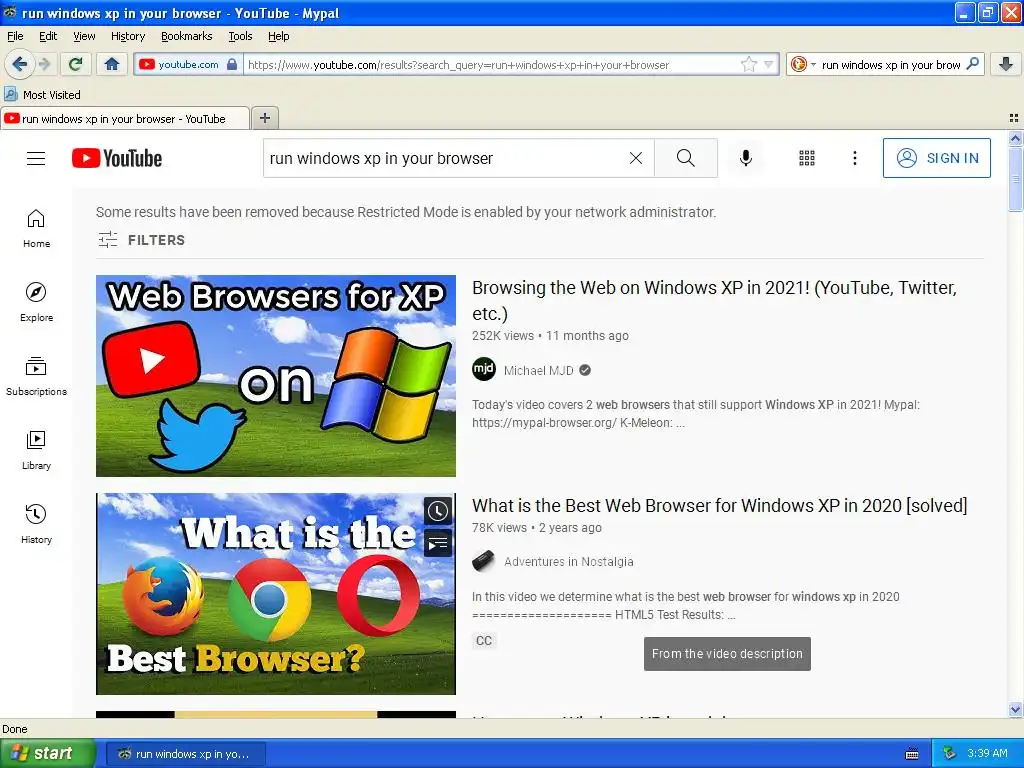1024x768 pixels.
Task: Click the SIGN IN button
Action: coord(936,158)
